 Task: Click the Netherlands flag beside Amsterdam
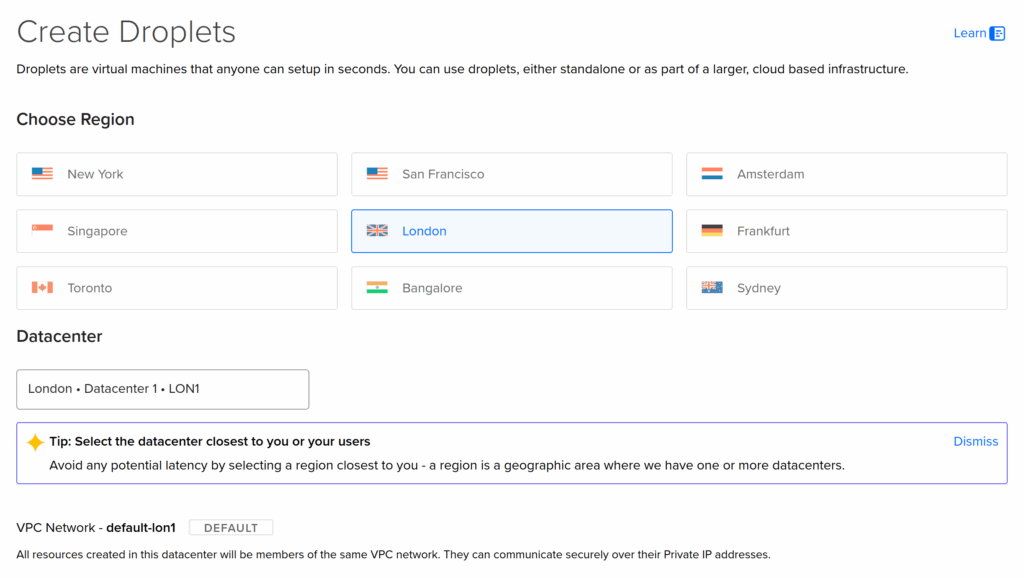tap(712, 174)
